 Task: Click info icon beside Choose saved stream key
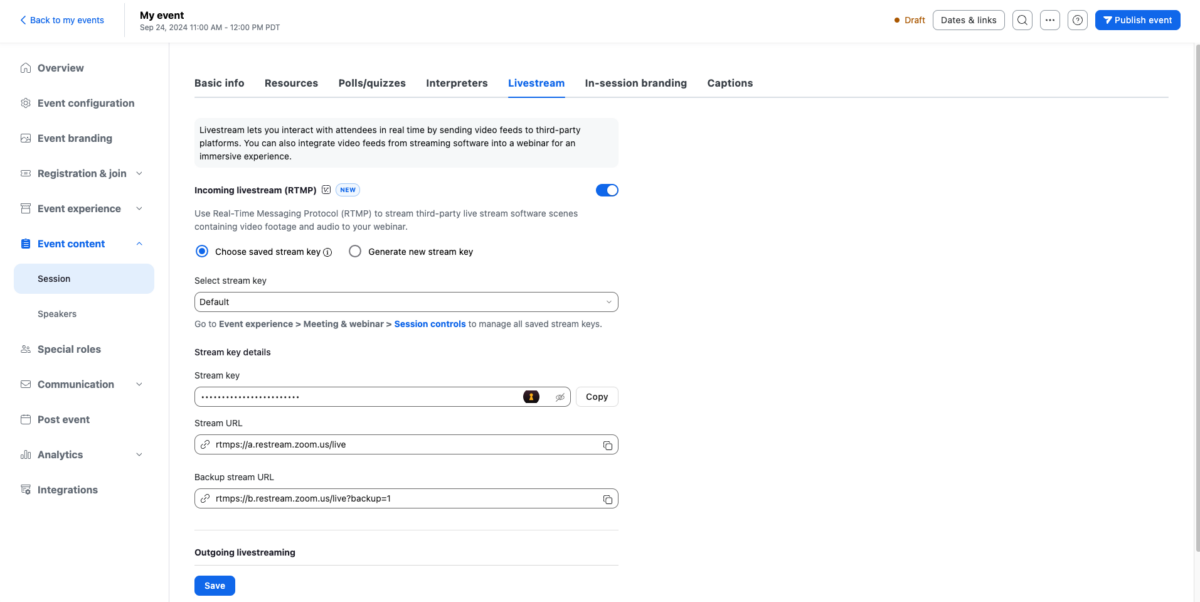pyautogui.click(x=328, y=252)
